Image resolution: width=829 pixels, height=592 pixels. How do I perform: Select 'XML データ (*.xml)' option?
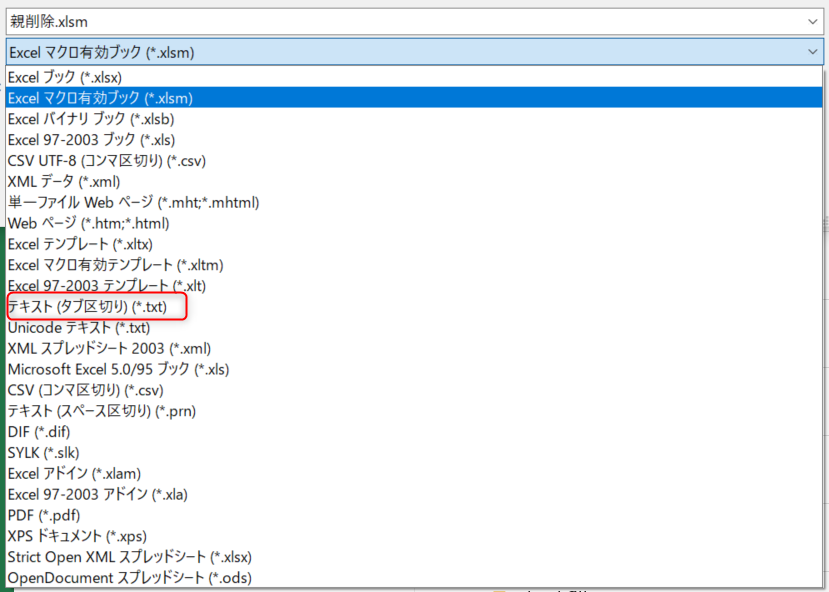pos(414,181)
